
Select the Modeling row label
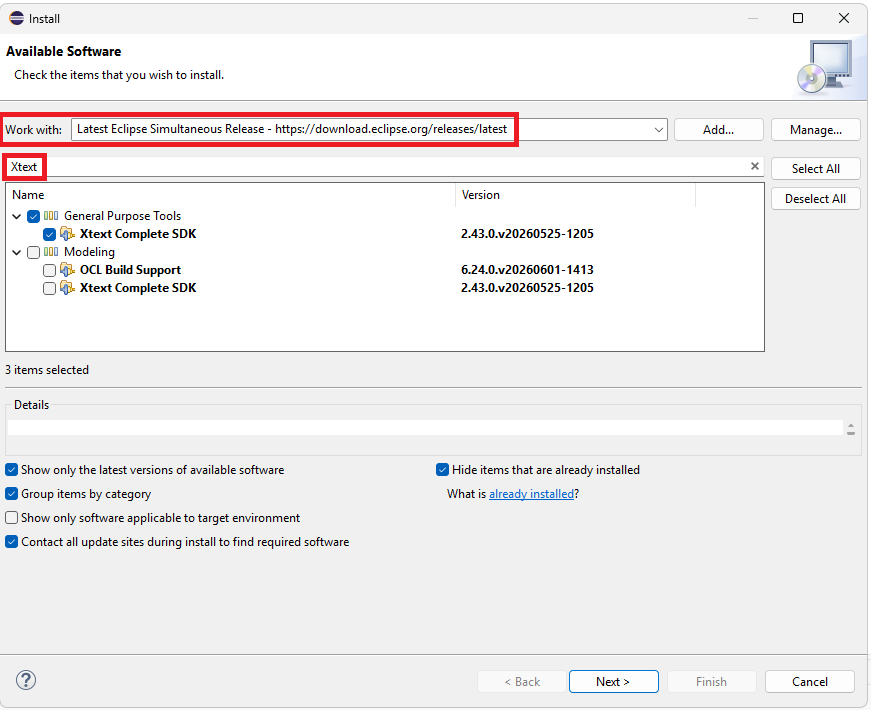(x=89, y=252)
